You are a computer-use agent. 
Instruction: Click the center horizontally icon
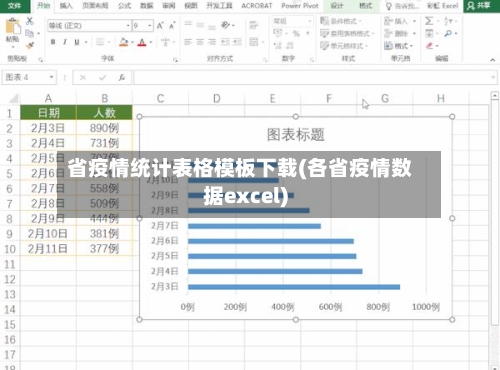tap(200, 42)
